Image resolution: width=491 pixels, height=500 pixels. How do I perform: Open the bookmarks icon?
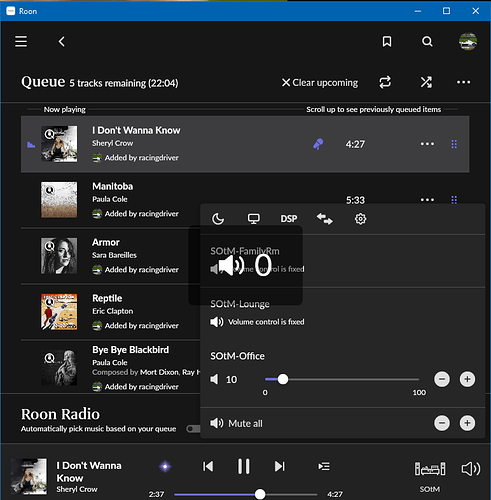coord(387,42)
